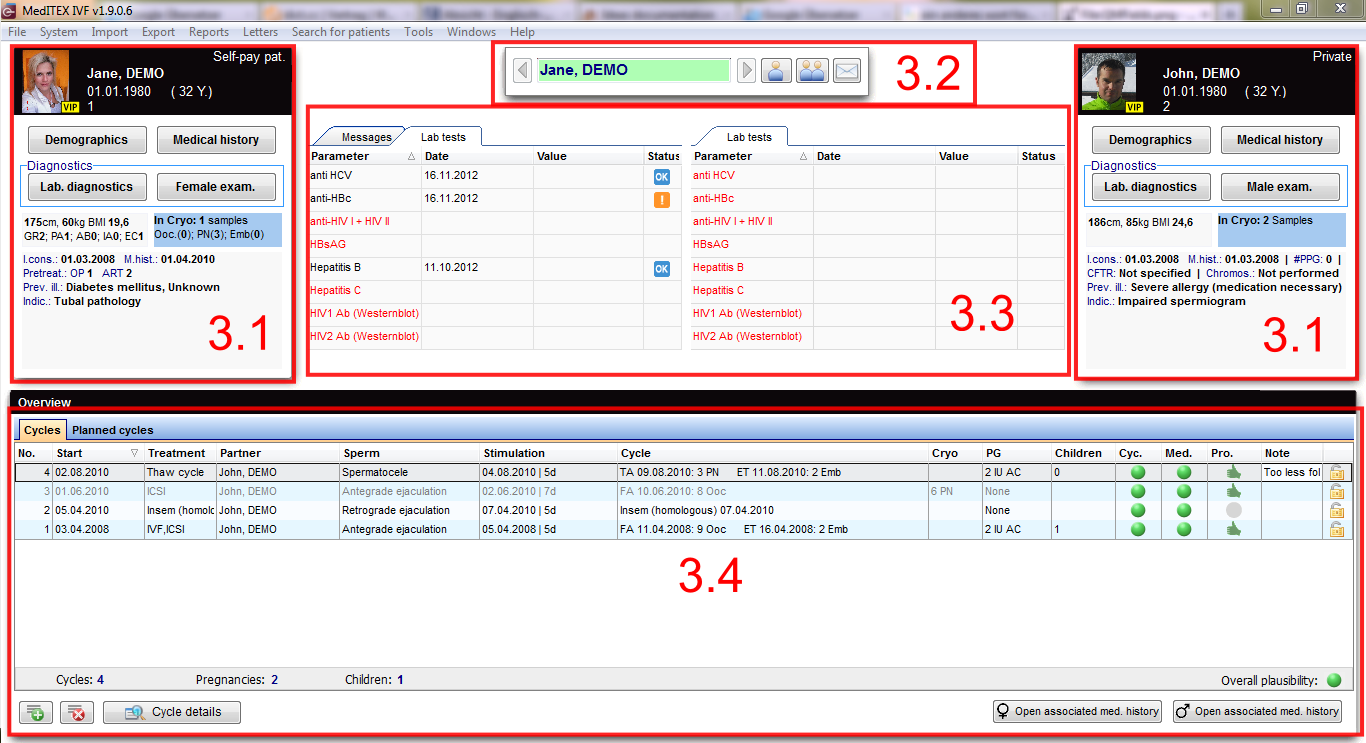Click orange warning status icon for anti-HBc
Viewport: 1366px width, 743px height.
point(662,199)
